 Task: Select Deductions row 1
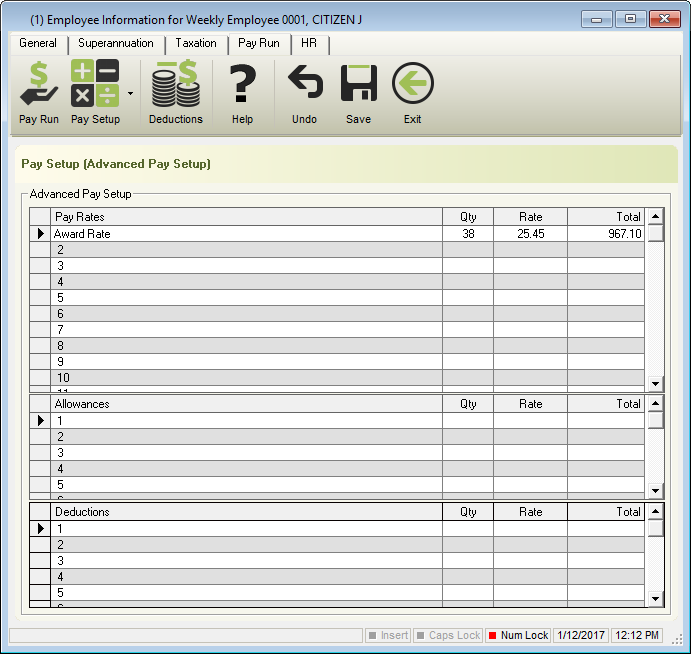(337, 529)
